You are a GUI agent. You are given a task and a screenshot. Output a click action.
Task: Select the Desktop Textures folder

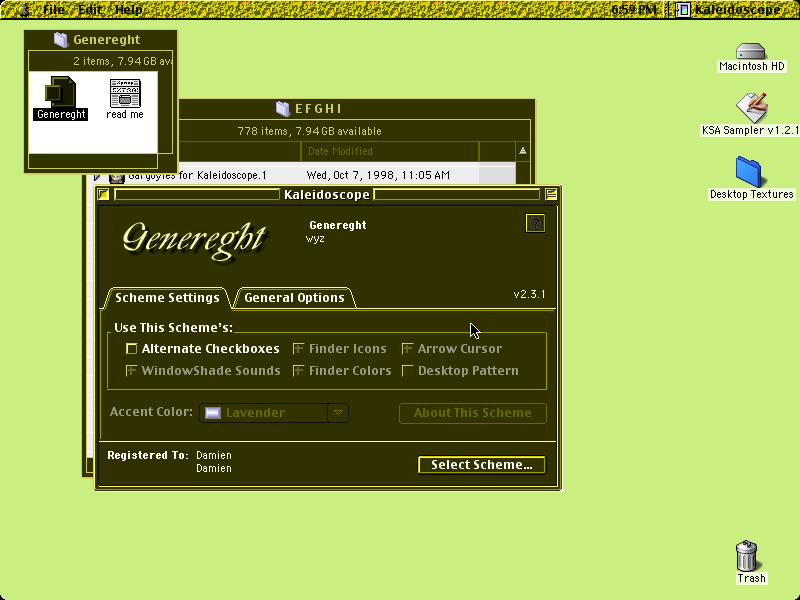point(748,171)
